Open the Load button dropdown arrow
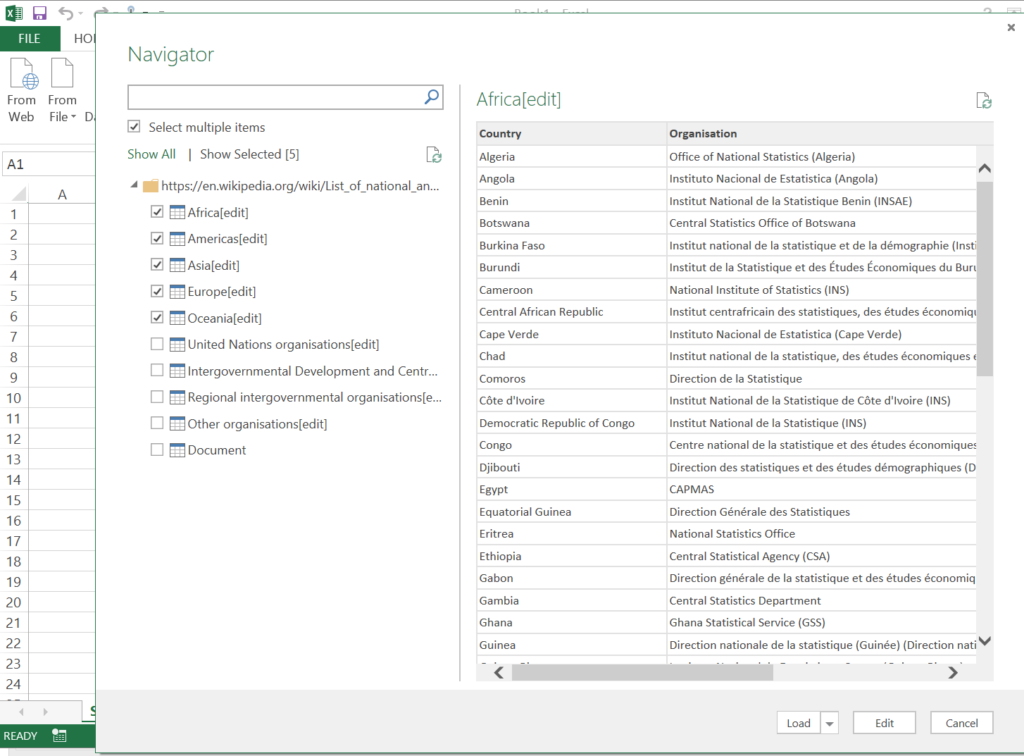 (x=829, y=723)
